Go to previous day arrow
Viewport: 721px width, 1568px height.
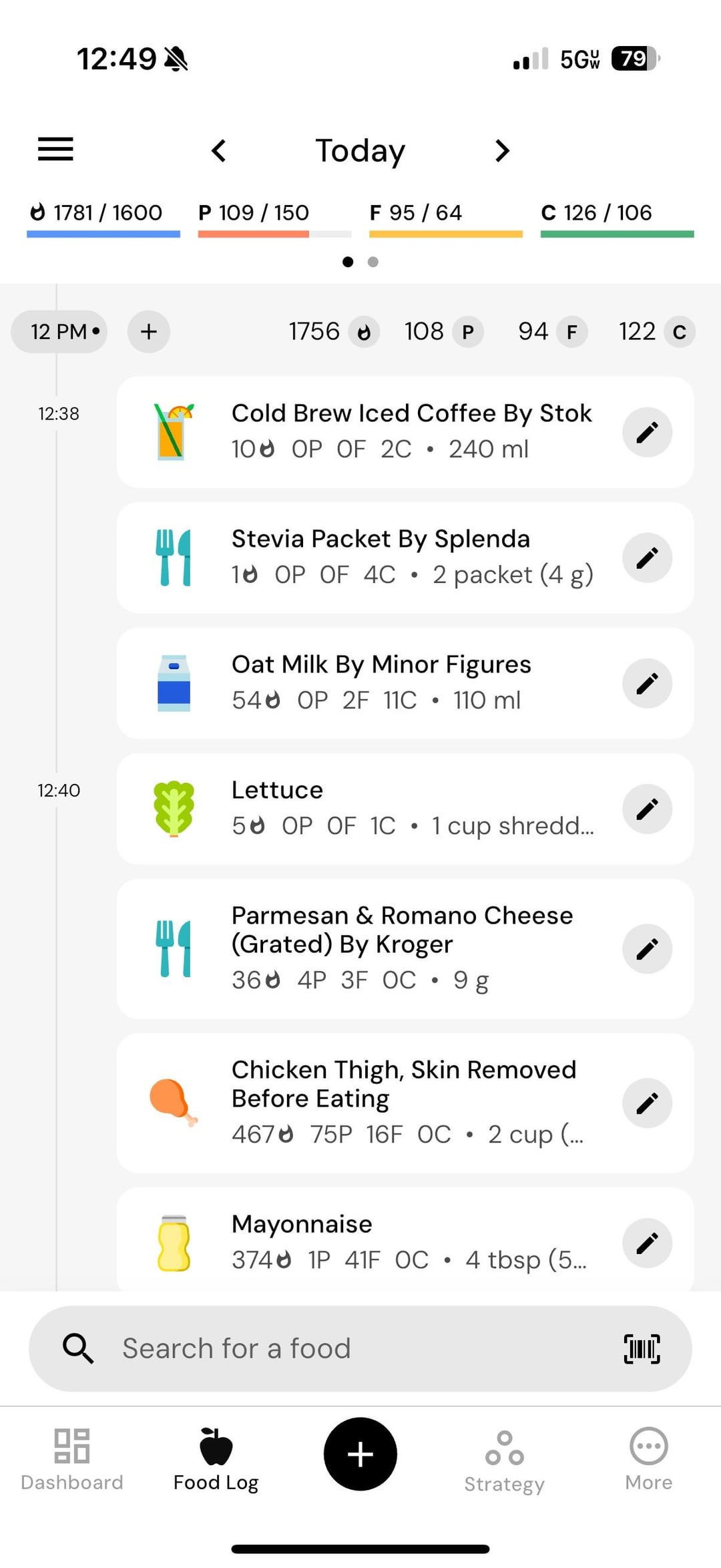(x=219, y=150)
